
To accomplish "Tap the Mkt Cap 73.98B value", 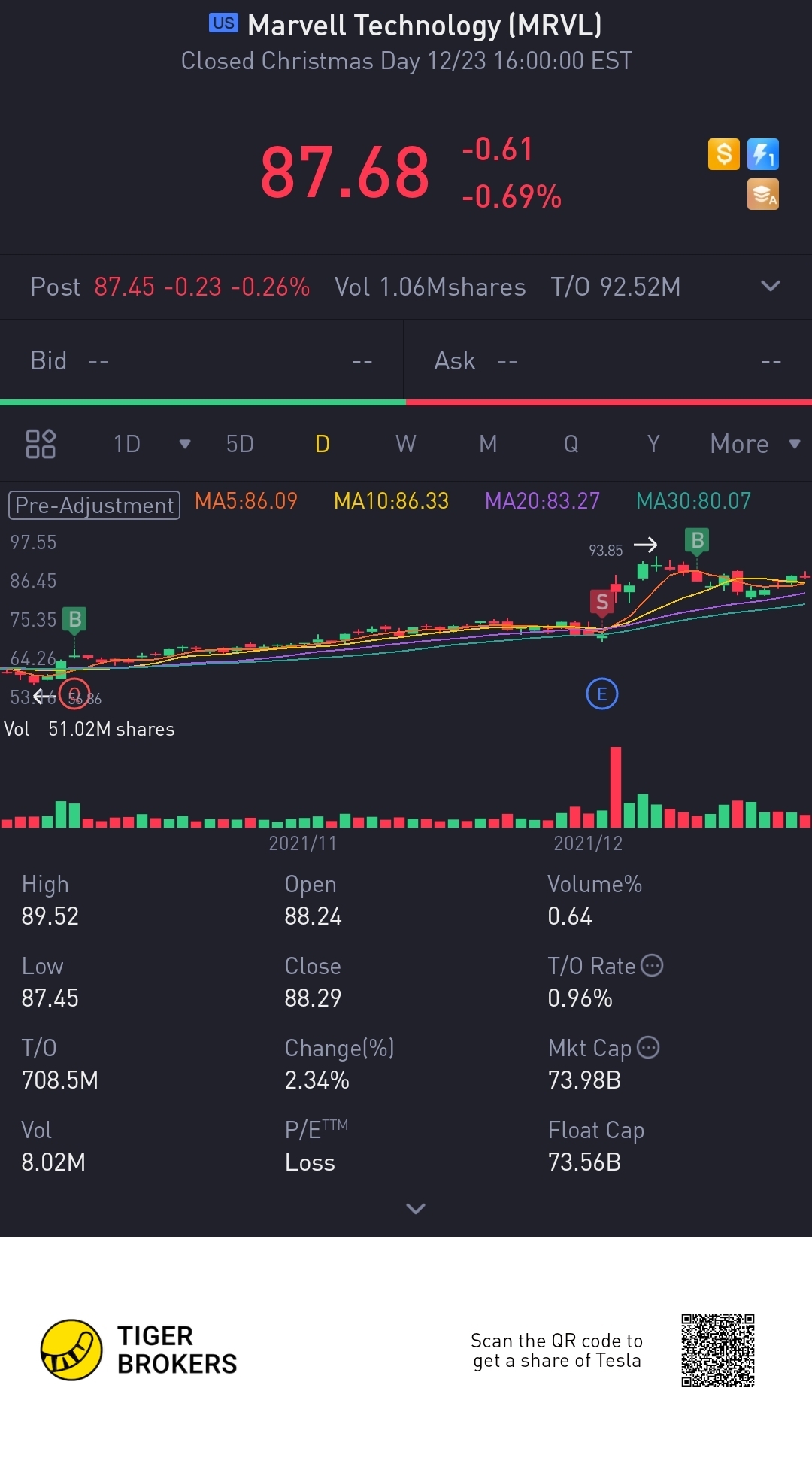I will tap(584, 1080).
